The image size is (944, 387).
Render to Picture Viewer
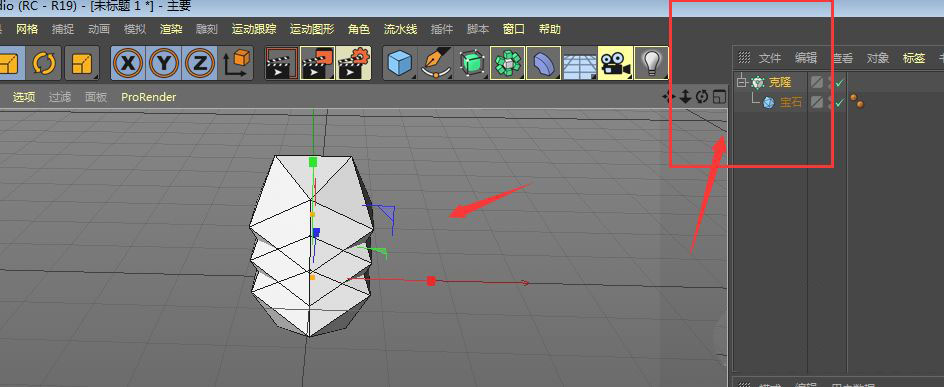(x=317, y=63)
